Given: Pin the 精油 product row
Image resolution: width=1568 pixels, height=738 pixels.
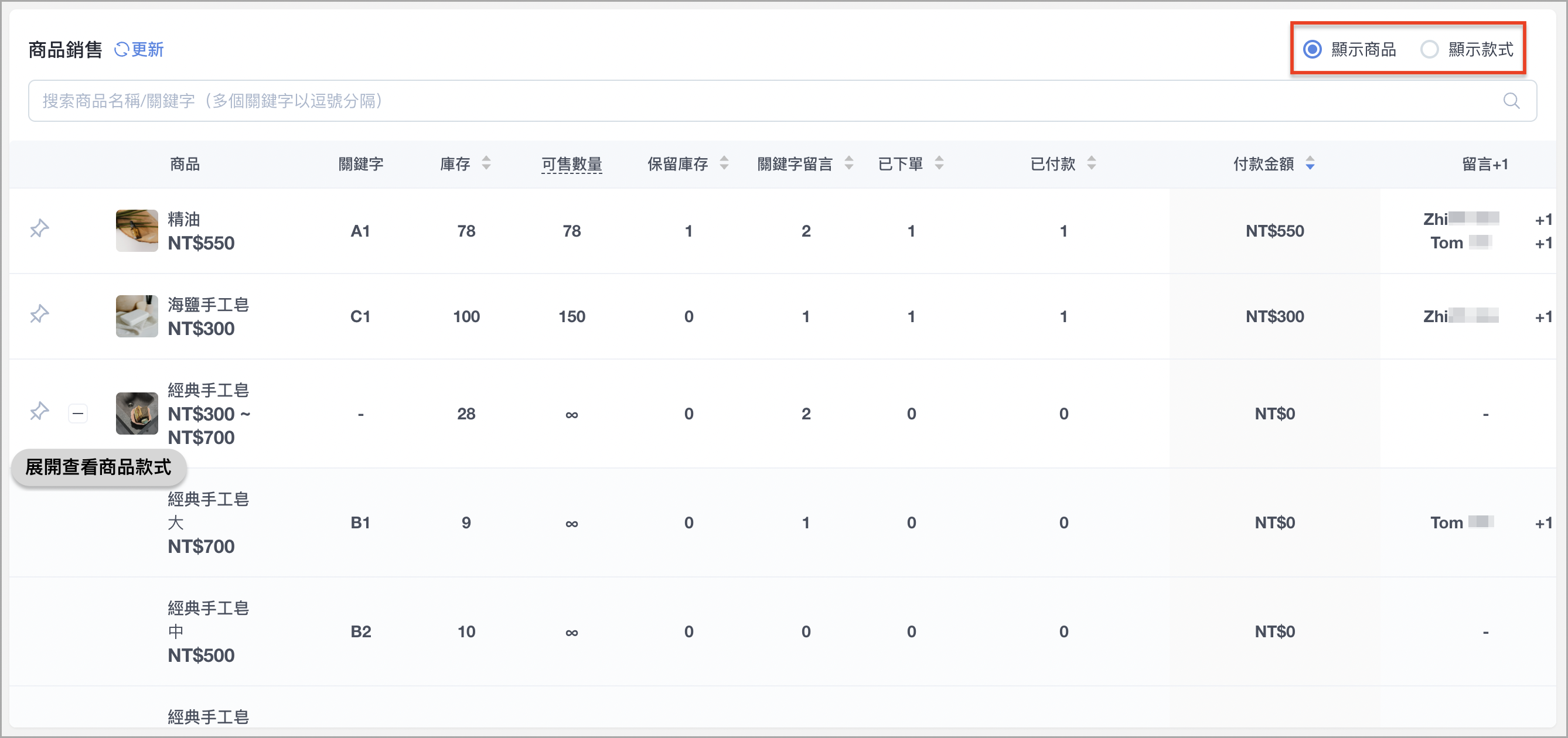Looking at the screenshot, I should point(40,229).
